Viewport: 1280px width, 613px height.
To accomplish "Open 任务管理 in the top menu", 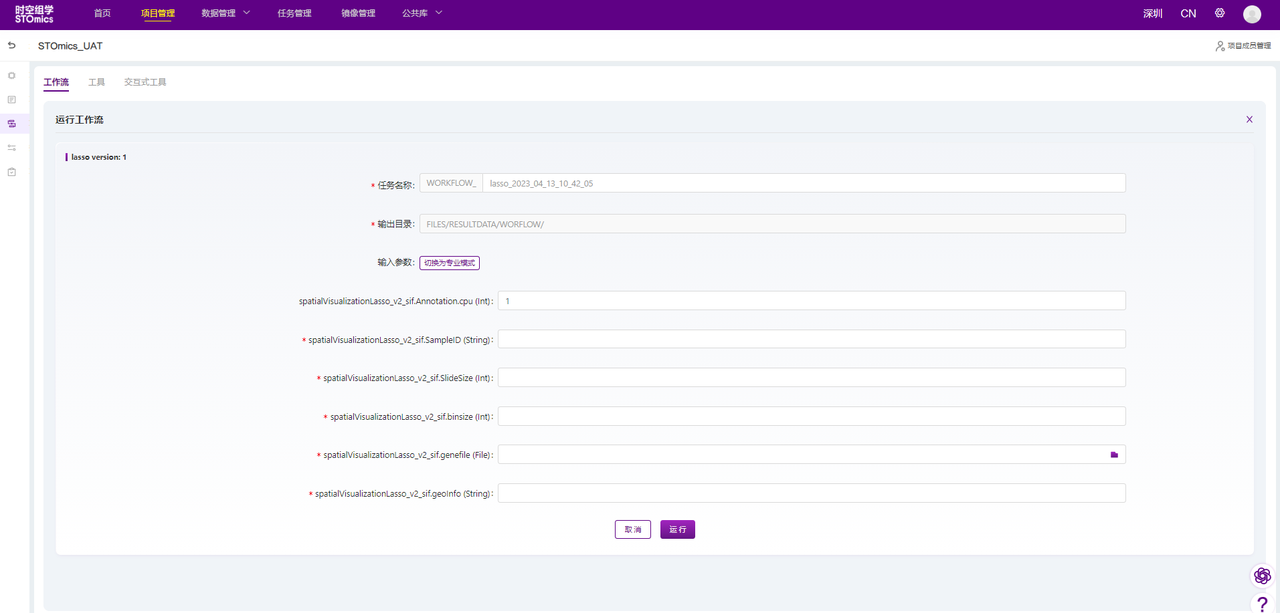I will pos(294,14).
